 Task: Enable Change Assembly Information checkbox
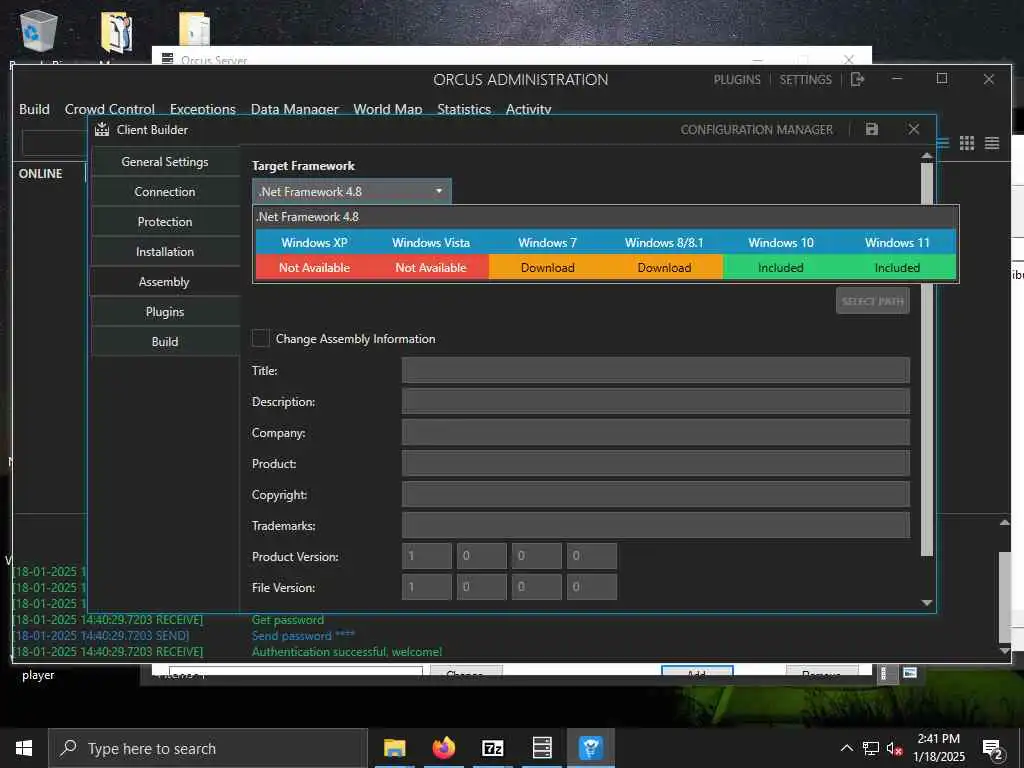pyautogui.click(x=261, y=338)
